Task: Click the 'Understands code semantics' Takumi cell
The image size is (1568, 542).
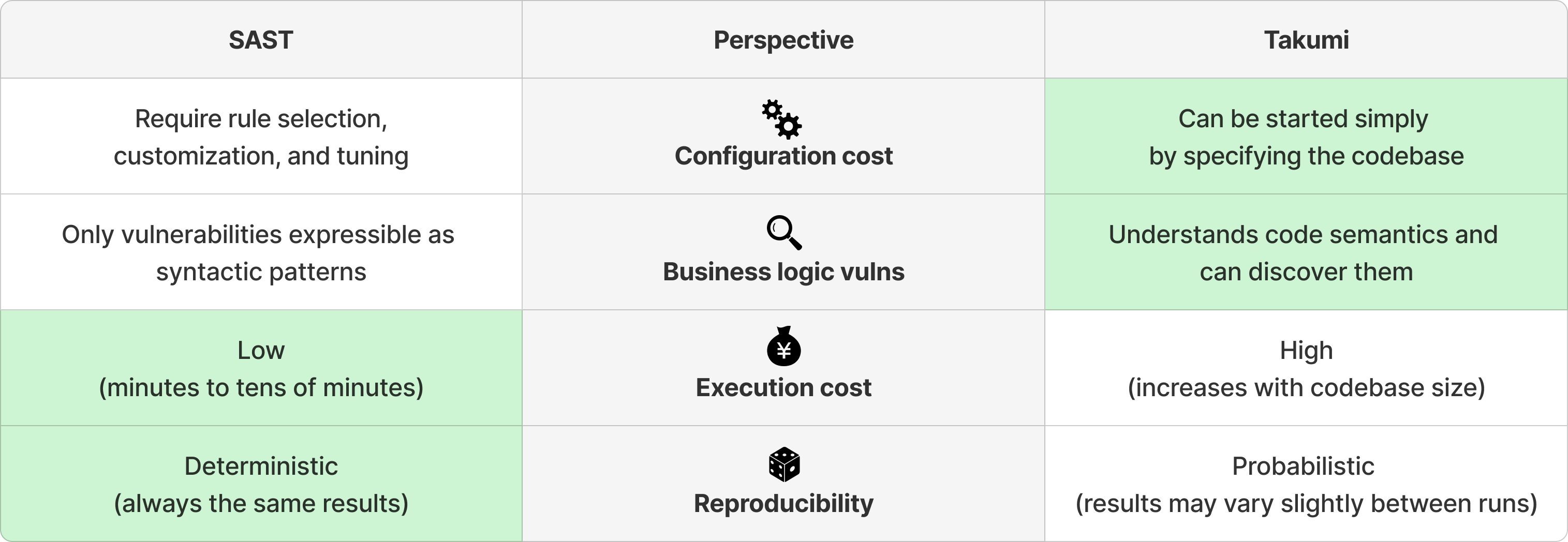Action: click(x=1306, y=252)
